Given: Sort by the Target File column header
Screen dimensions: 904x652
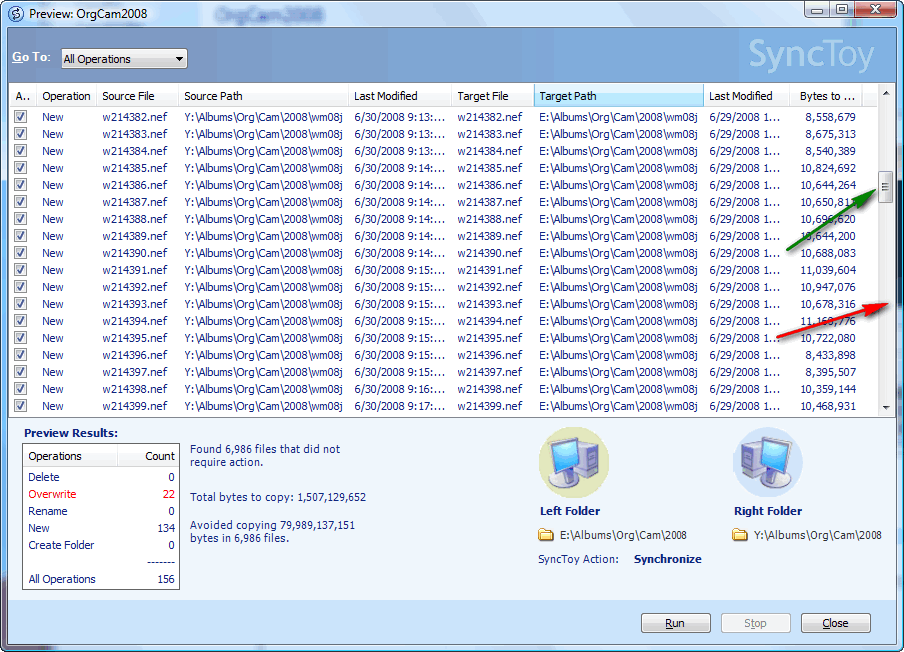Looking at the screenshot, I should point(493,96).
